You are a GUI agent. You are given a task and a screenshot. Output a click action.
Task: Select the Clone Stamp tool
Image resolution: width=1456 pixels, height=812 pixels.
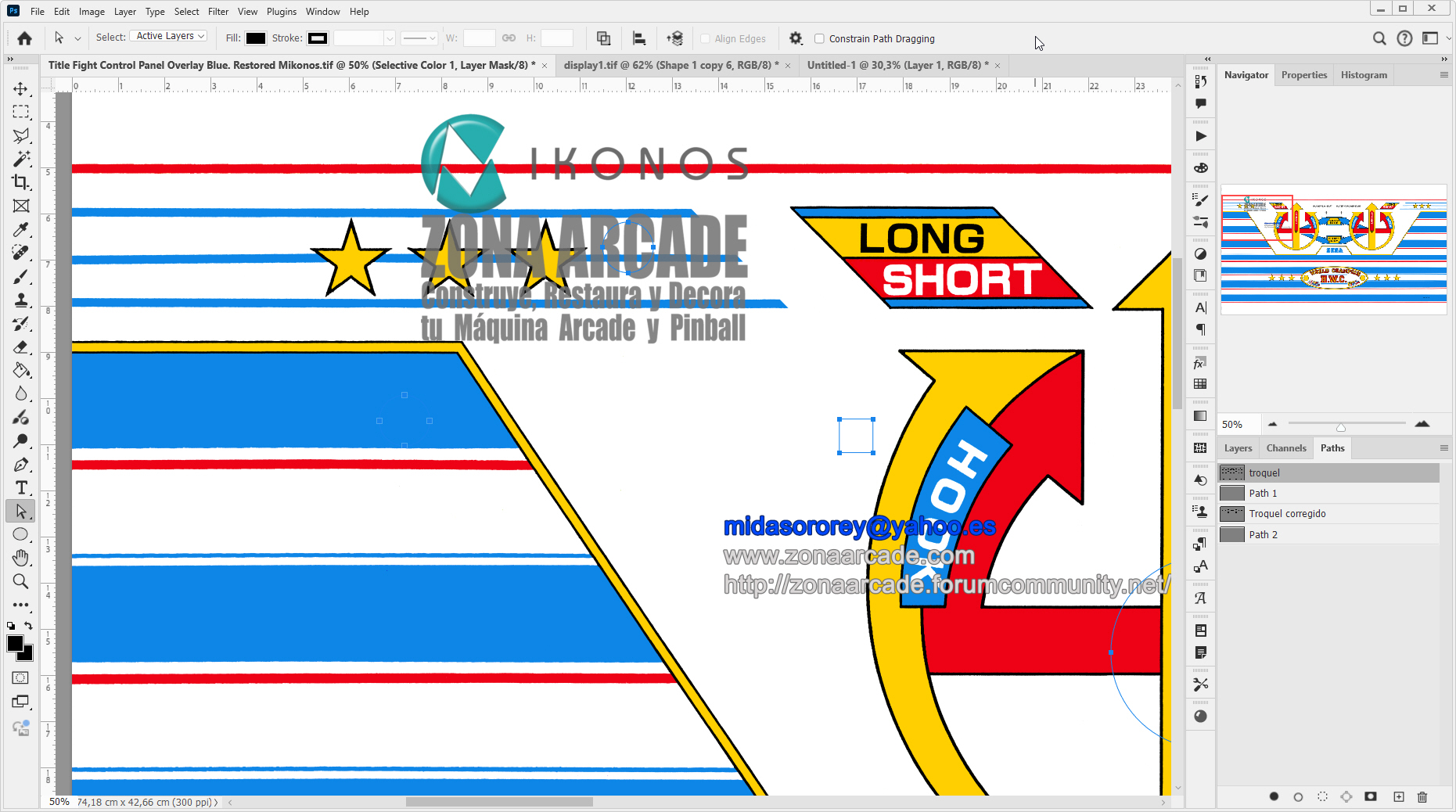21,300
